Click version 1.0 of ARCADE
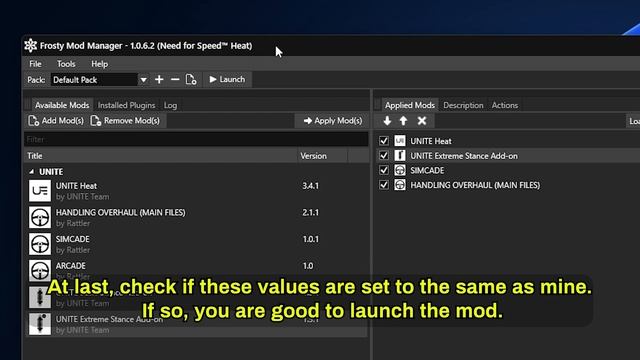Screen dimensions: 640x360 point(308,266)
